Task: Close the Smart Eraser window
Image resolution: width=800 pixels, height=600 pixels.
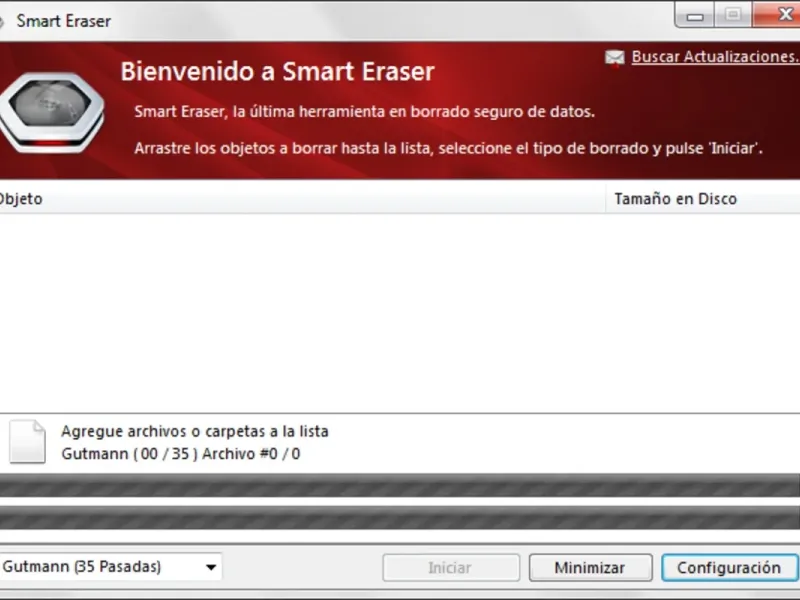Action: tap(778, 14)
